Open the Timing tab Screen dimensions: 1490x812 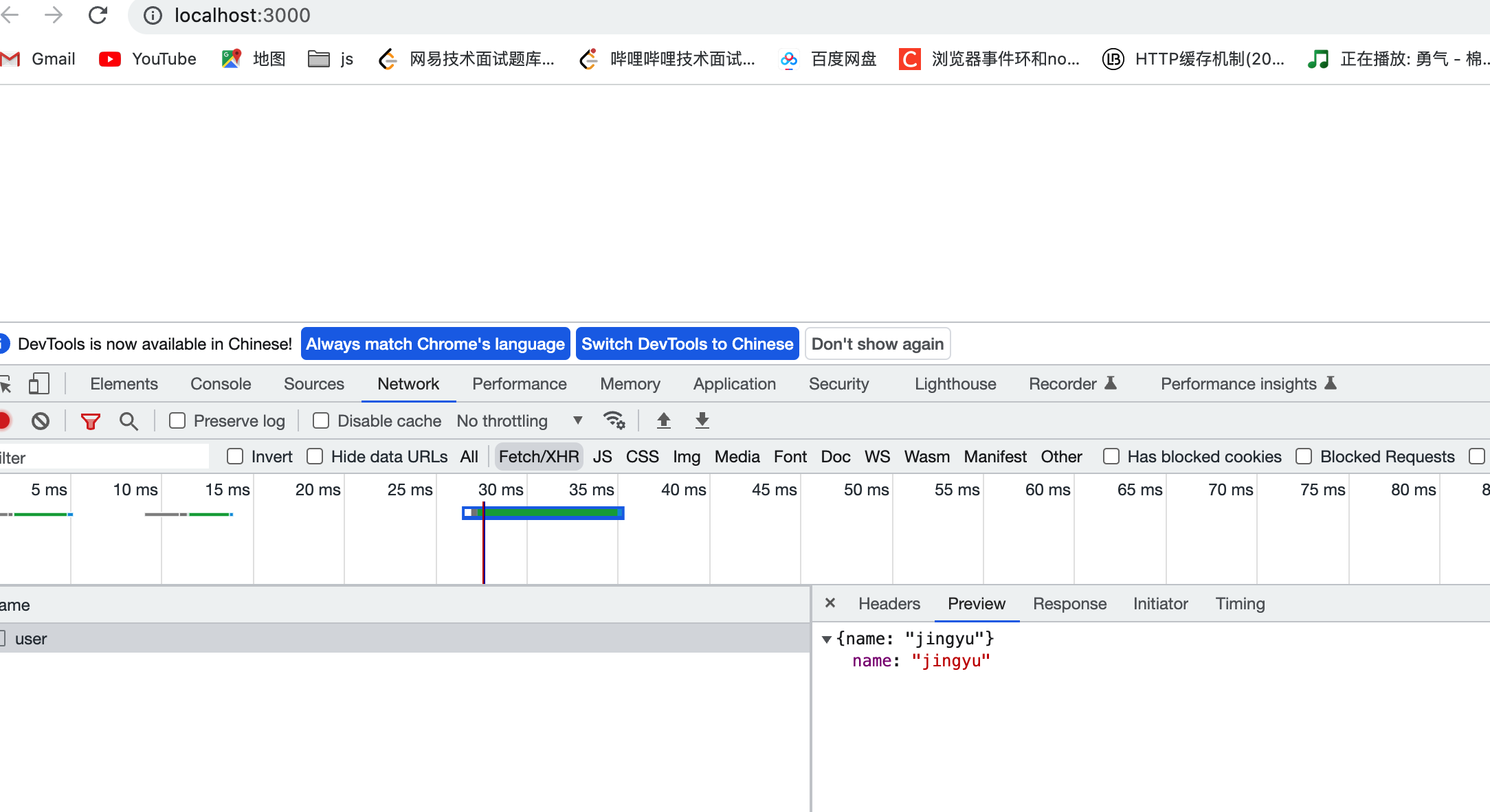[1240, 604]
